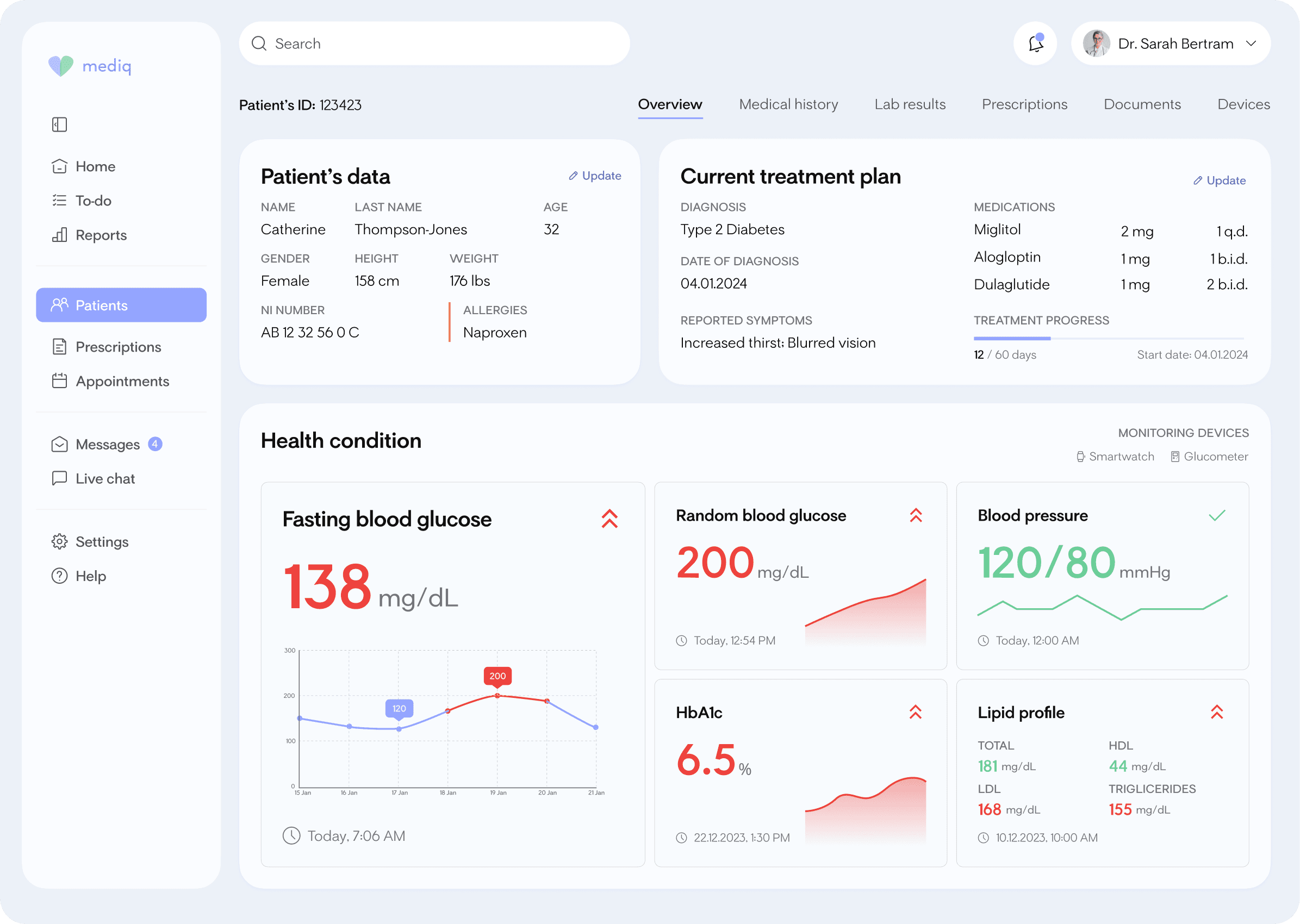The image size is (1300, 924).
Task: Collapse the sidebar panel icon
Action: (59, 124)
